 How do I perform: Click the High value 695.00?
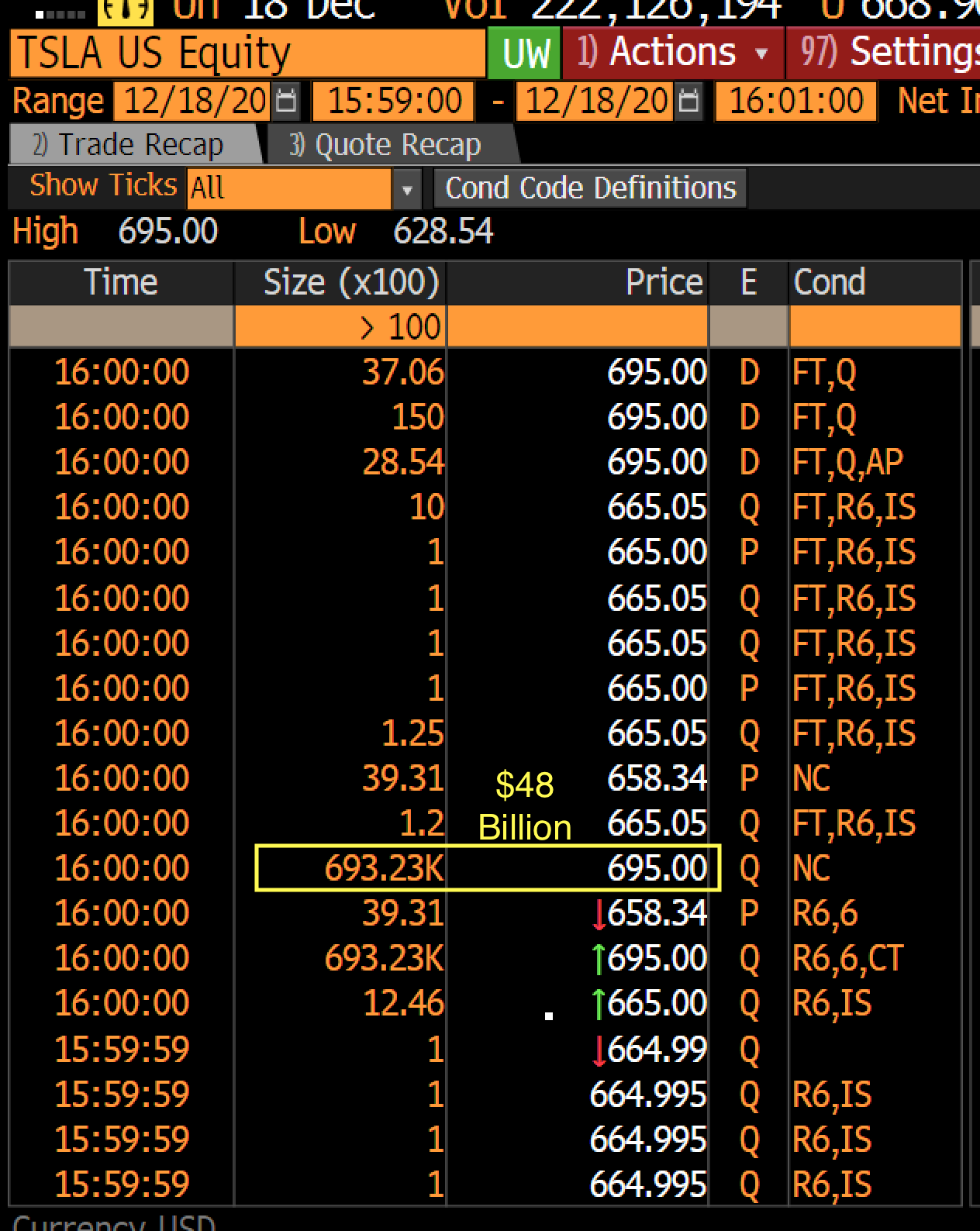pos(167,232)
